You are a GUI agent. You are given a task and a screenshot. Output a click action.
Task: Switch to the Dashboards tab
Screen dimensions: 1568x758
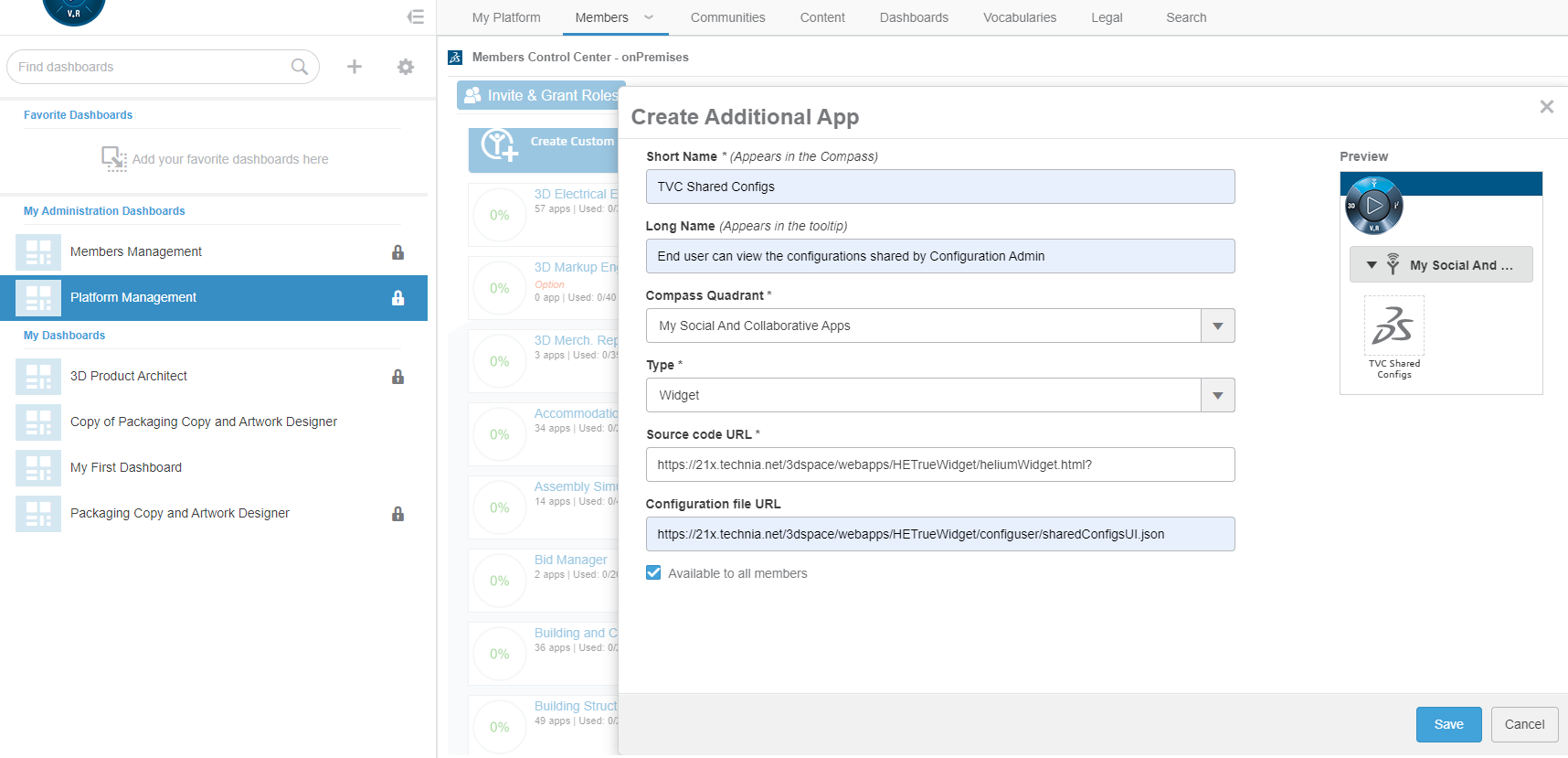914,17
